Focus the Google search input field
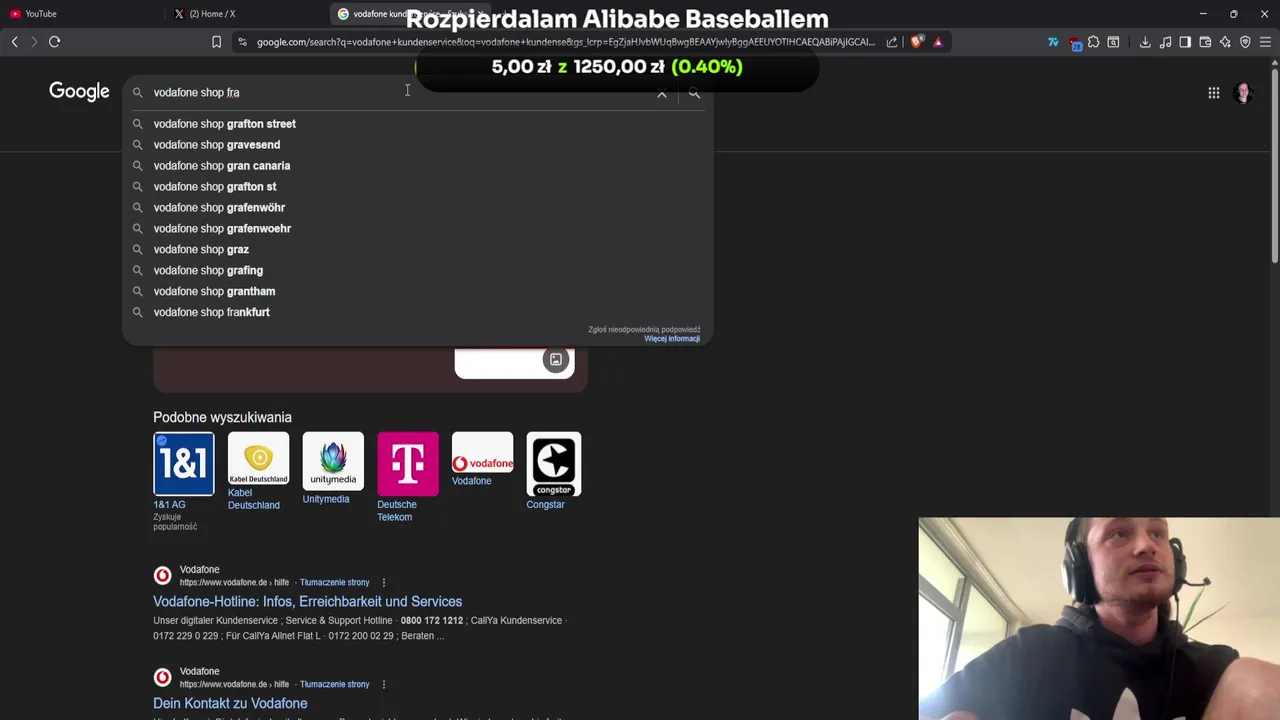Screen dimensions: 1280x720 [400, 92]
